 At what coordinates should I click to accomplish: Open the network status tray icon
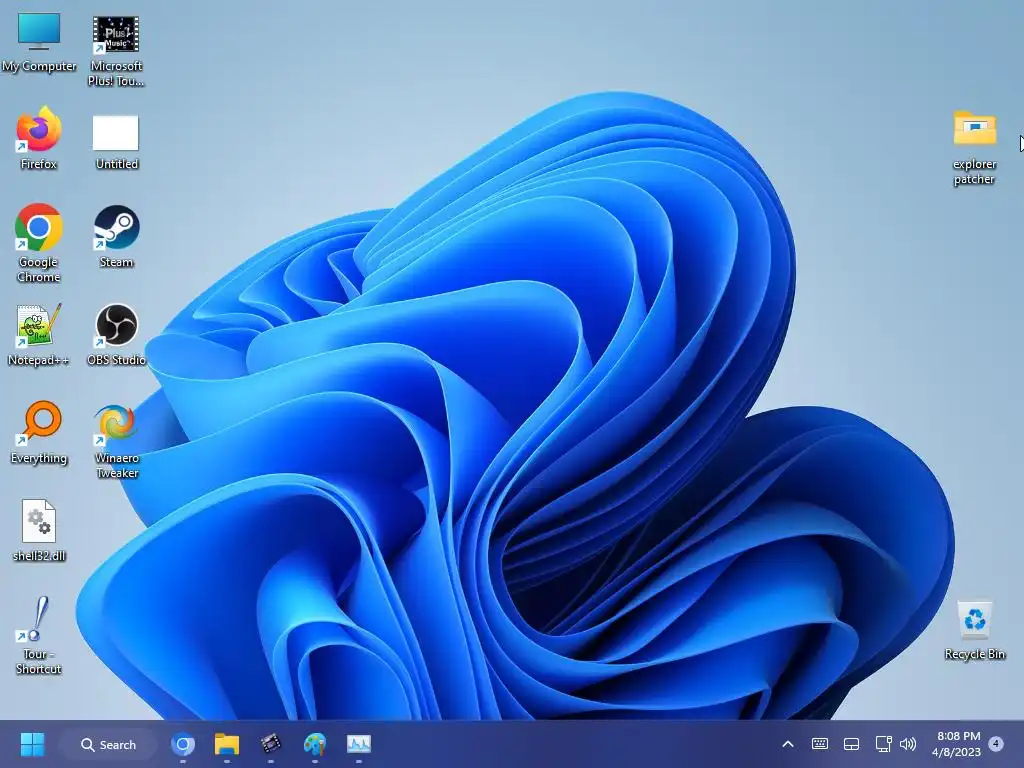883,744
